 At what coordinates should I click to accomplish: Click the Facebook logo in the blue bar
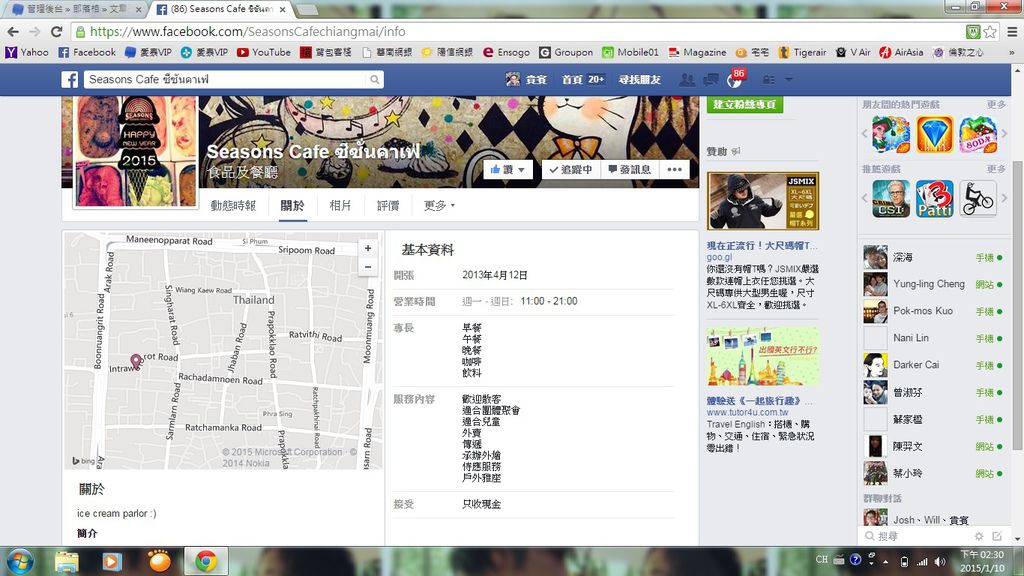tap(70, 80)
